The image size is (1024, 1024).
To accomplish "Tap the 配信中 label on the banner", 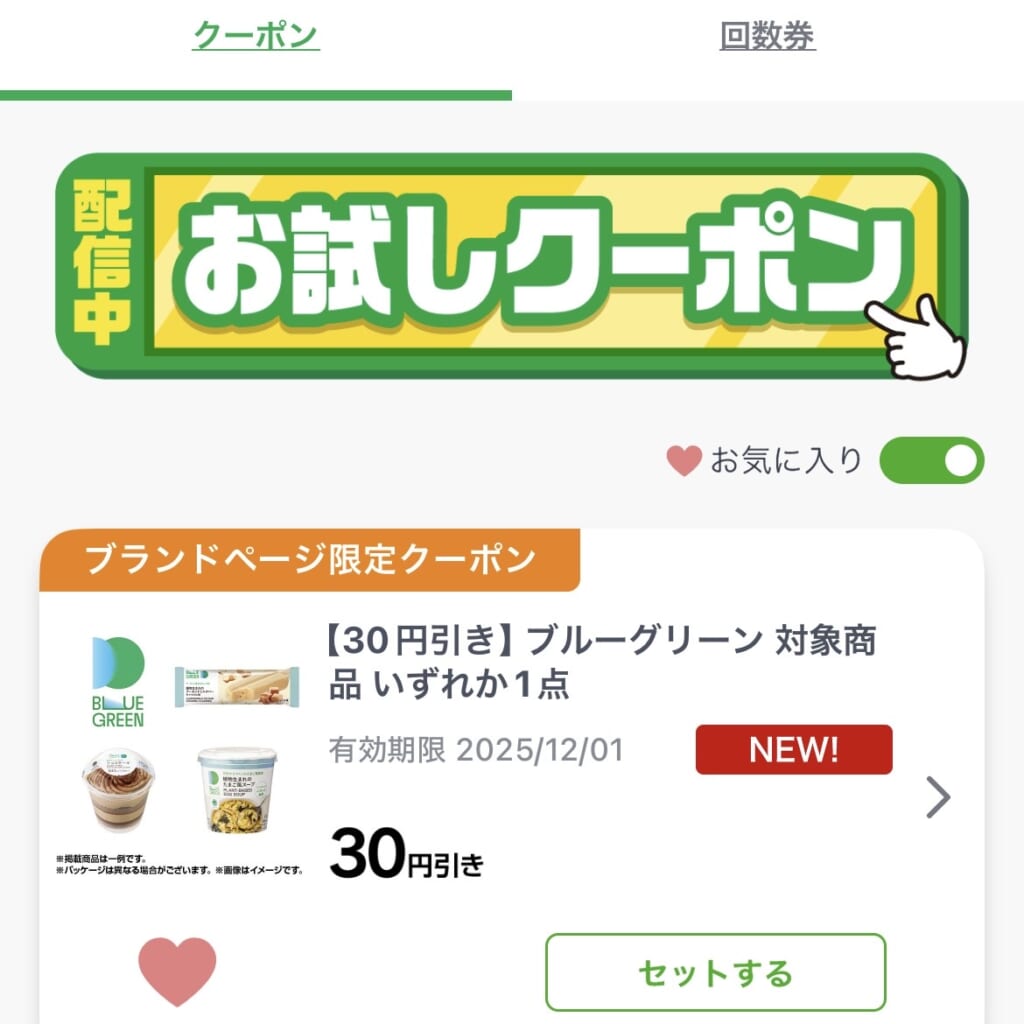I will [x=102, y=265].
